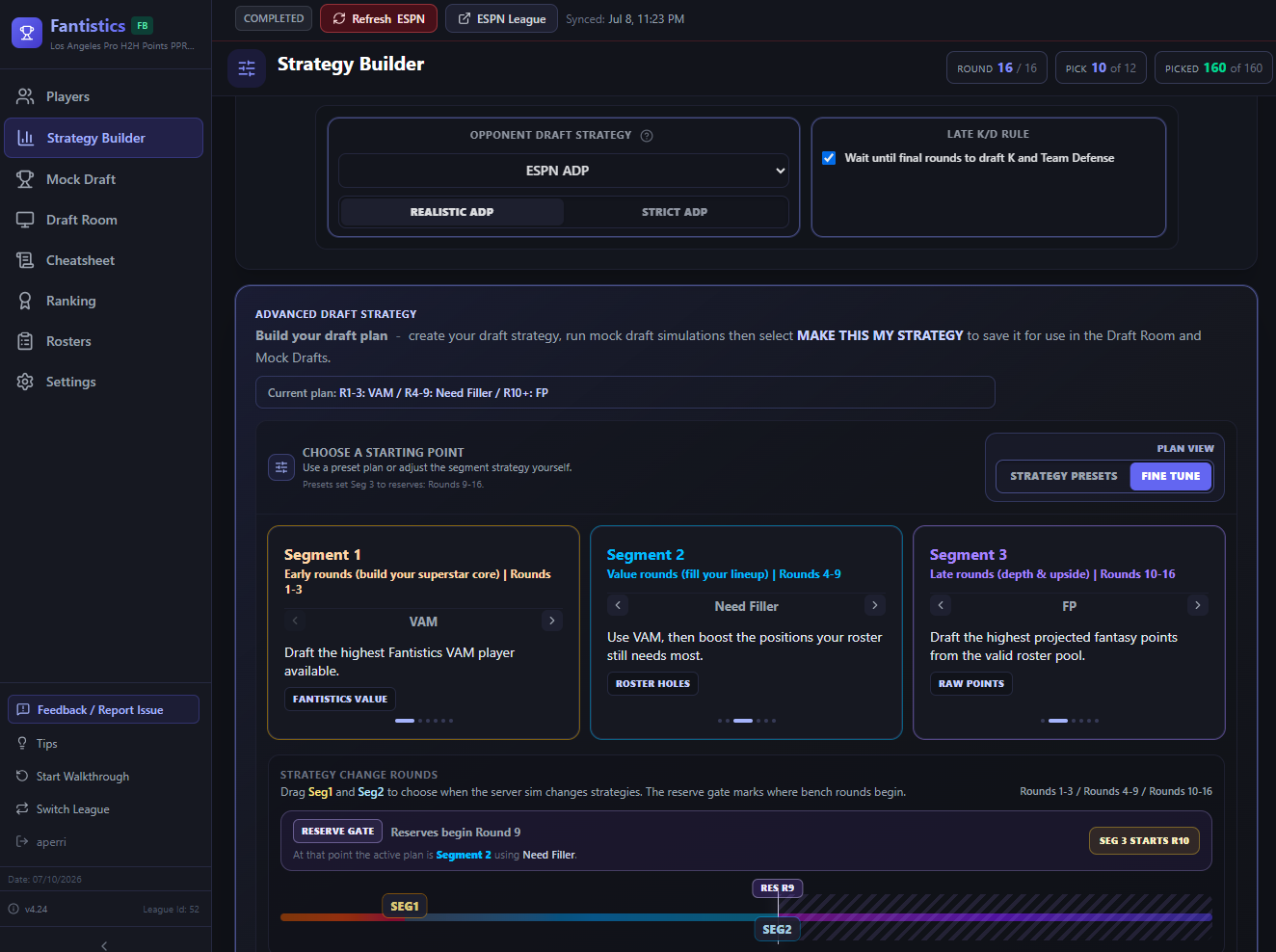The width and height of the screenshot is (1276, 952).
Task: Select the Strict ADP option
Action: (675, 212)
